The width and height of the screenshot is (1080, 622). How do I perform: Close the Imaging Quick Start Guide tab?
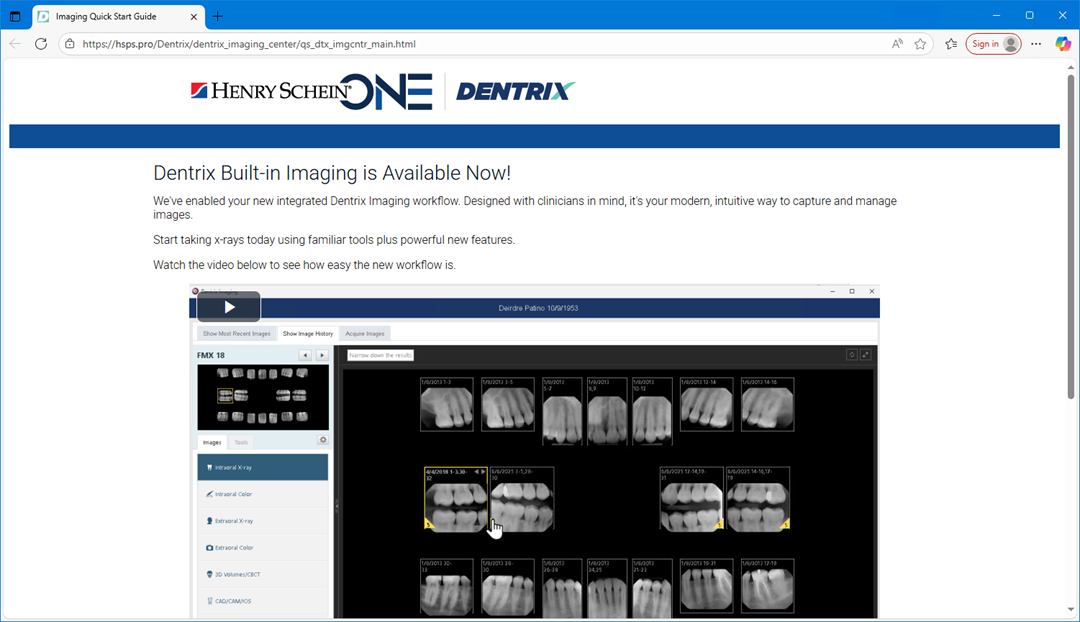pyautogui.click(x=194, y=17)
